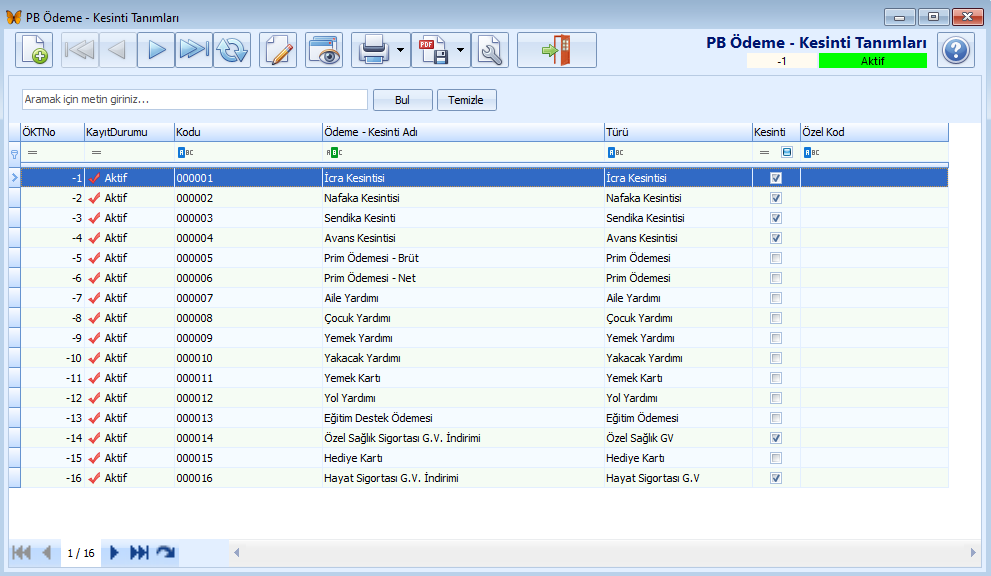The width and height of the screenshot is (991, 576).
Task: Toggle Kesinti checkbox for Avans Kesintisi
Action: click(x=776, y=238)
